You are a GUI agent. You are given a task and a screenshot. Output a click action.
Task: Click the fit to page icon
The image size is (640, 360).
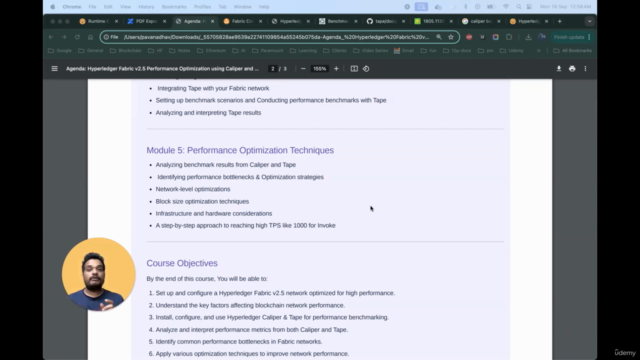coord(354,69)
